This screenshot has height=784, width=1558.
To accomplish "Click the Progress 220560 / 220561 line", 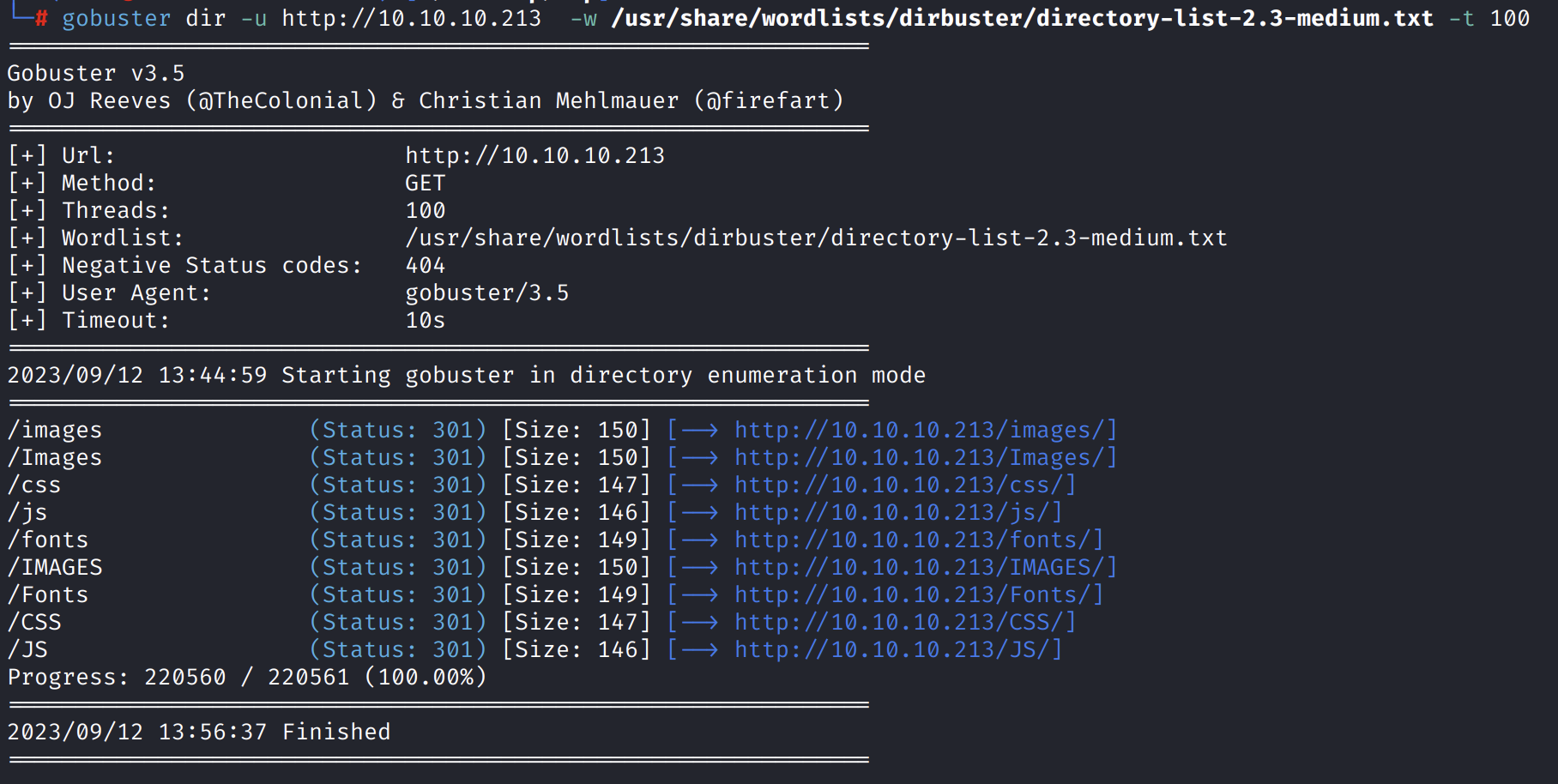I will [x=247, y=677].
